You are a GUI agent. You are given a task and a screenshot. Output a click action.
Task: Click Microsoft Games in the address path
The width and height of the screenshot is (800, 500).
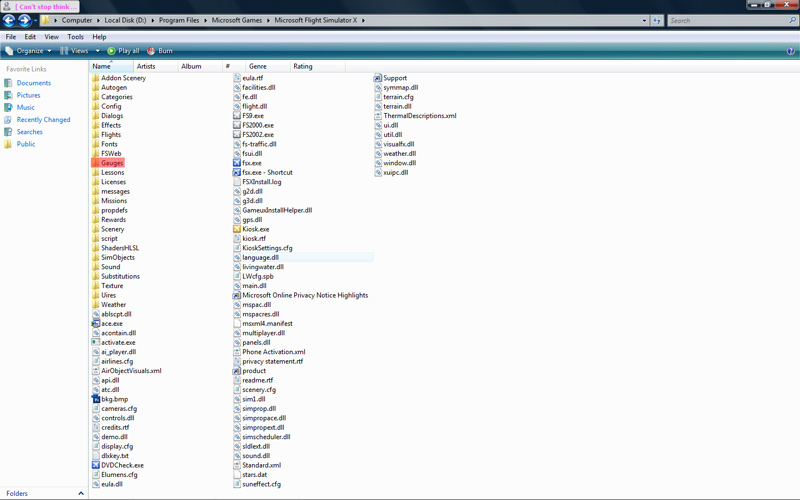[x=238, y=20]
